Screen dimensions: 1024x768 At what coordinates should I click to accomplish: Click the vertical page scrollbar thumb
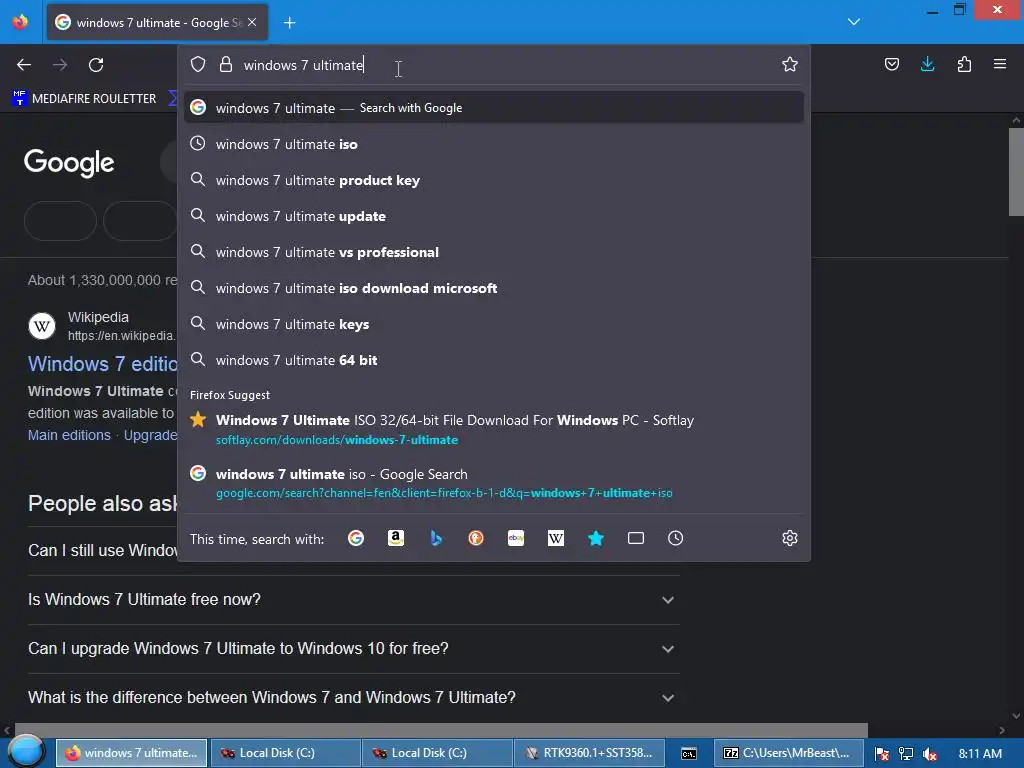point(1016,171)
